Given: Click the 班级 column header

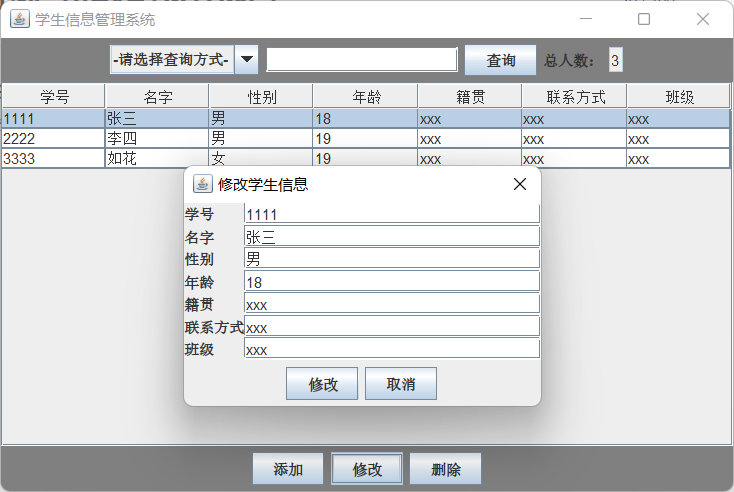Looking at the screenshot, I should pos(678,97).
